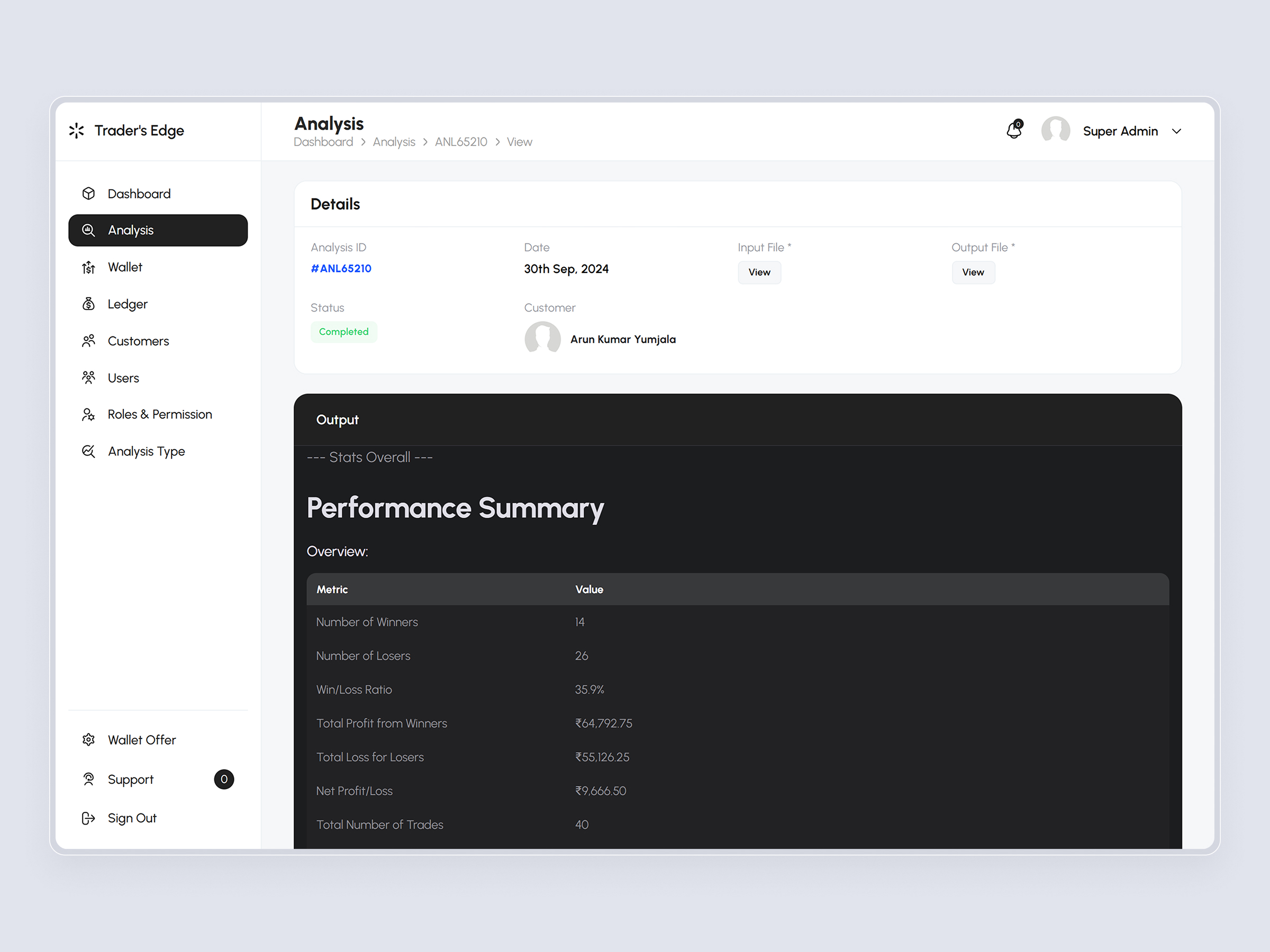Click View under Output File

973,272
